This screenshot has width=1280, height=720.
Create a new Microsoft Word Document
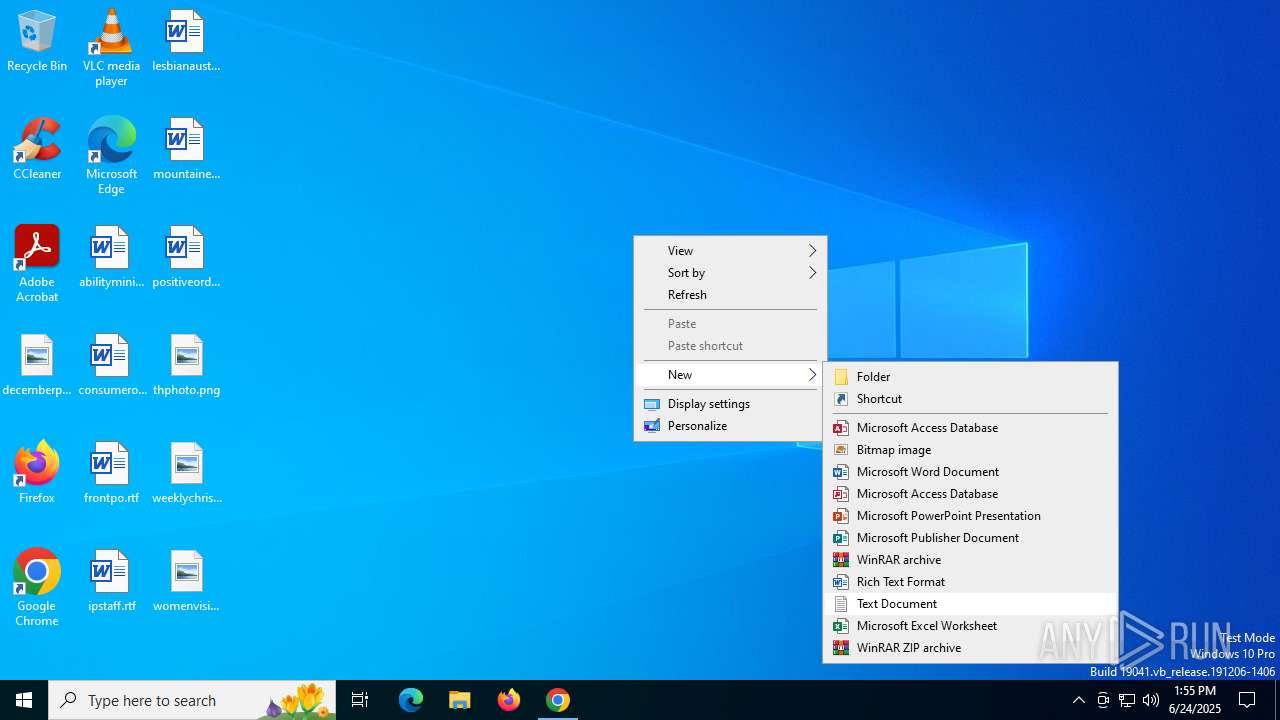tap(970, 472)
